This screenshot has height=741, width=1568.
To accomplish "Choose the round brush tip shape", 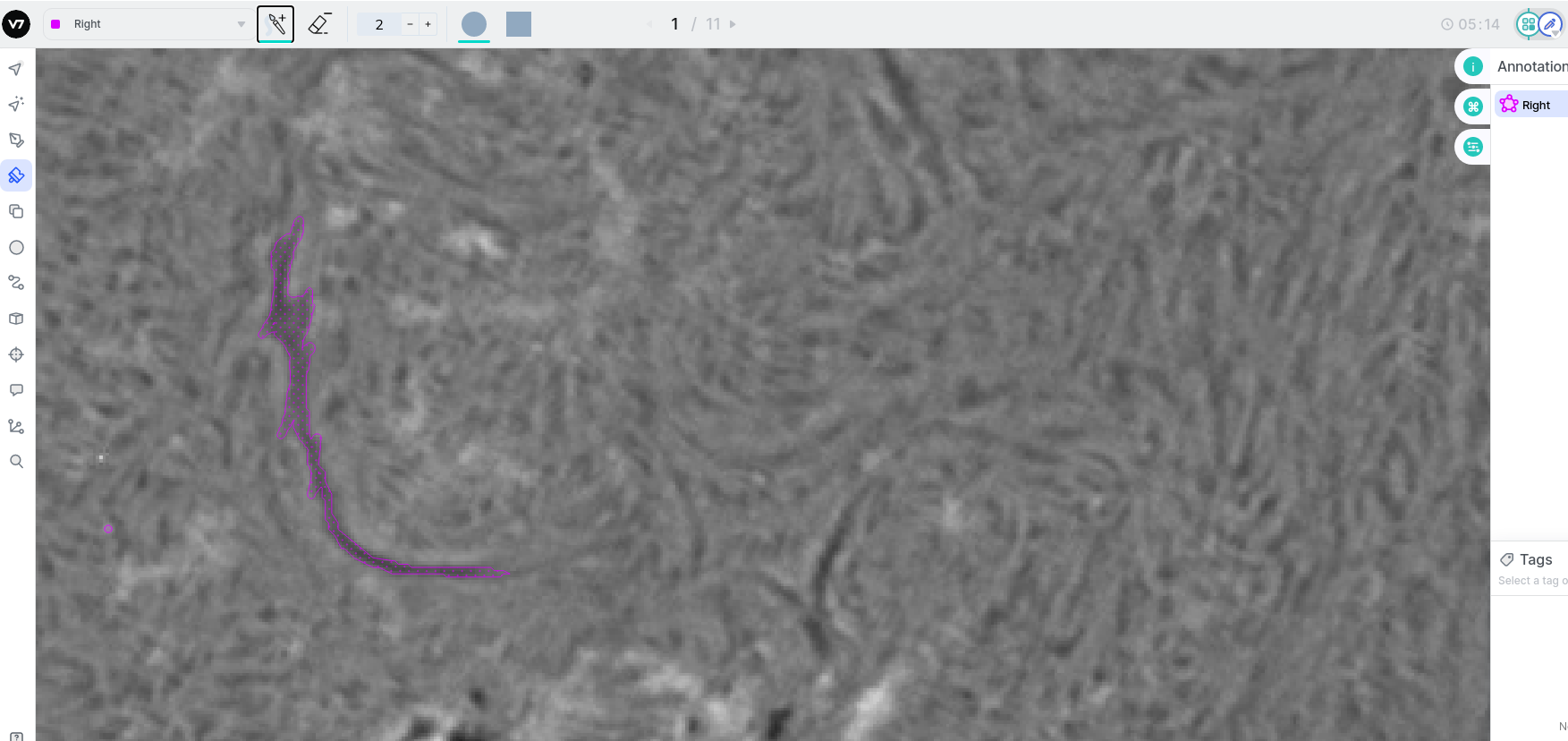I will click(474, 24).
